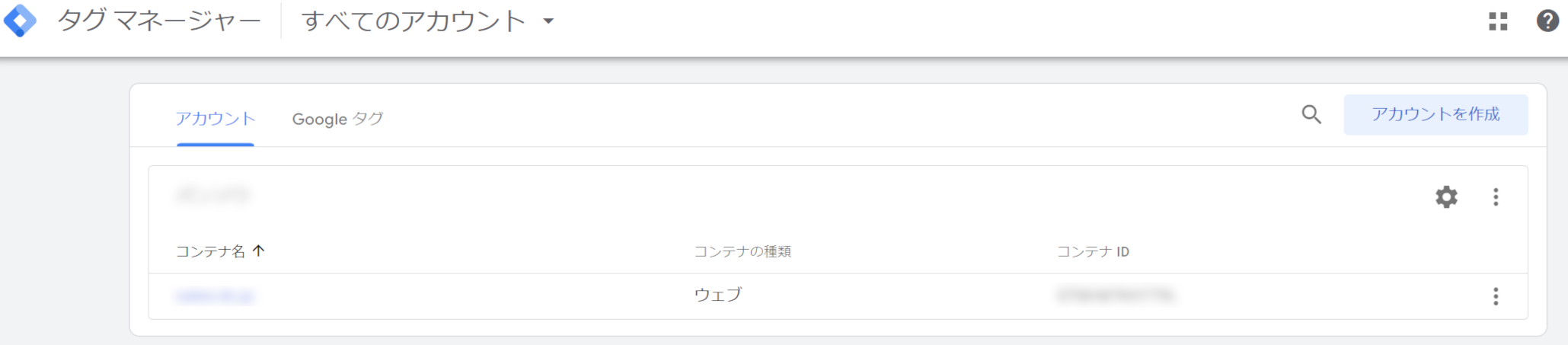Open the account row three-dot menu
Image resolution: width=1568 pixels, height=345 pixels.
pos(1496,197)
